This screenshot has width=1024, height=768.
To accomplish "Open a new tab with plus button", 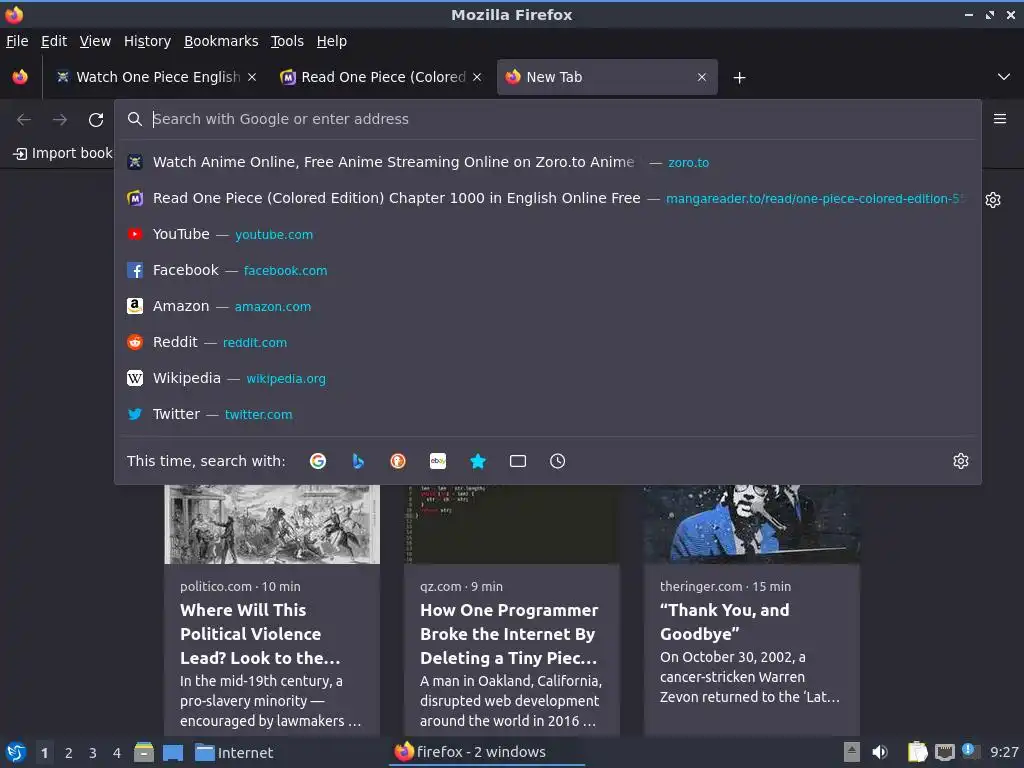I will [x=739, y=78].
